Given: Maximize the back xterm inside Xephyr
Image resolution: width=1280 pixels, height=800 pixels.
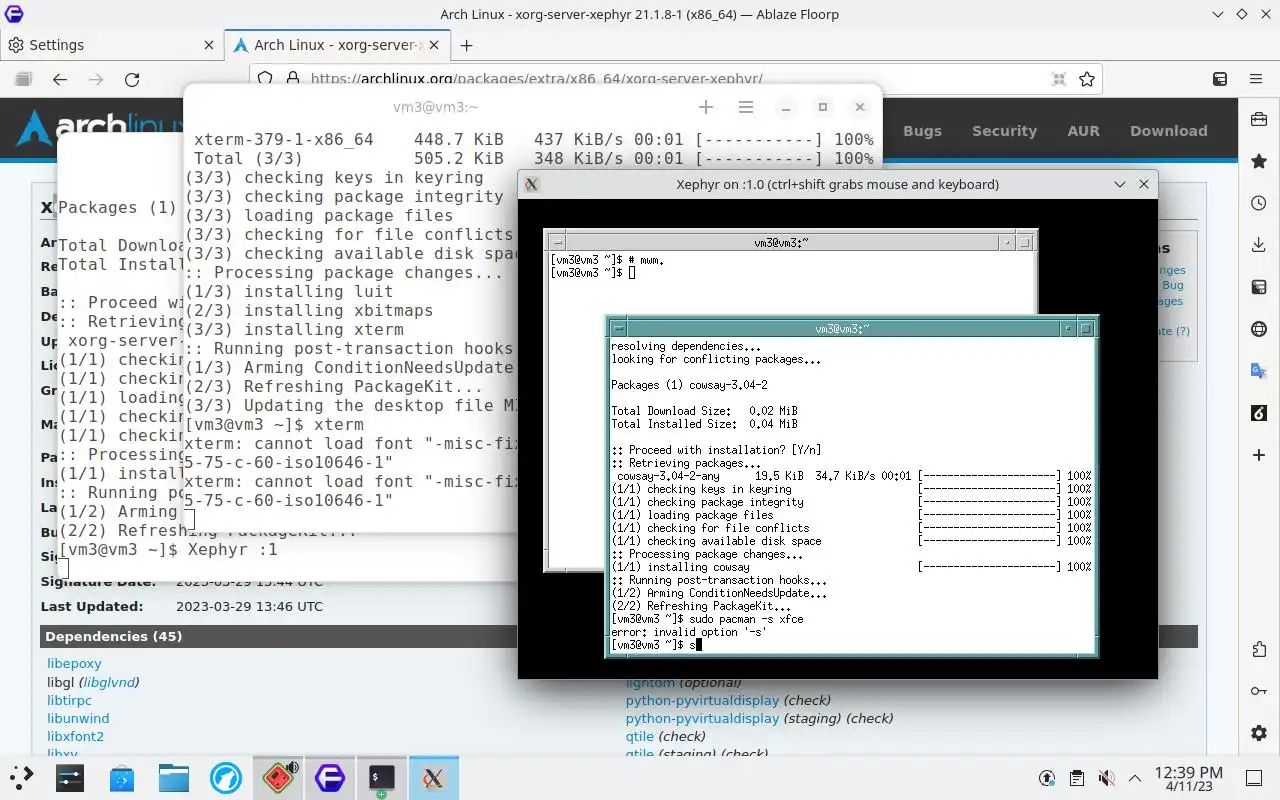Looking at the screenshot, I should point(1025,242).
